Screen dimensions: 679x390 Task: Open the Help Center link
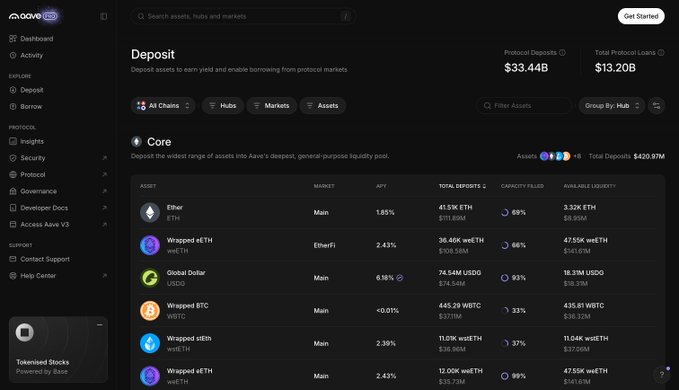tap(58, 276)
